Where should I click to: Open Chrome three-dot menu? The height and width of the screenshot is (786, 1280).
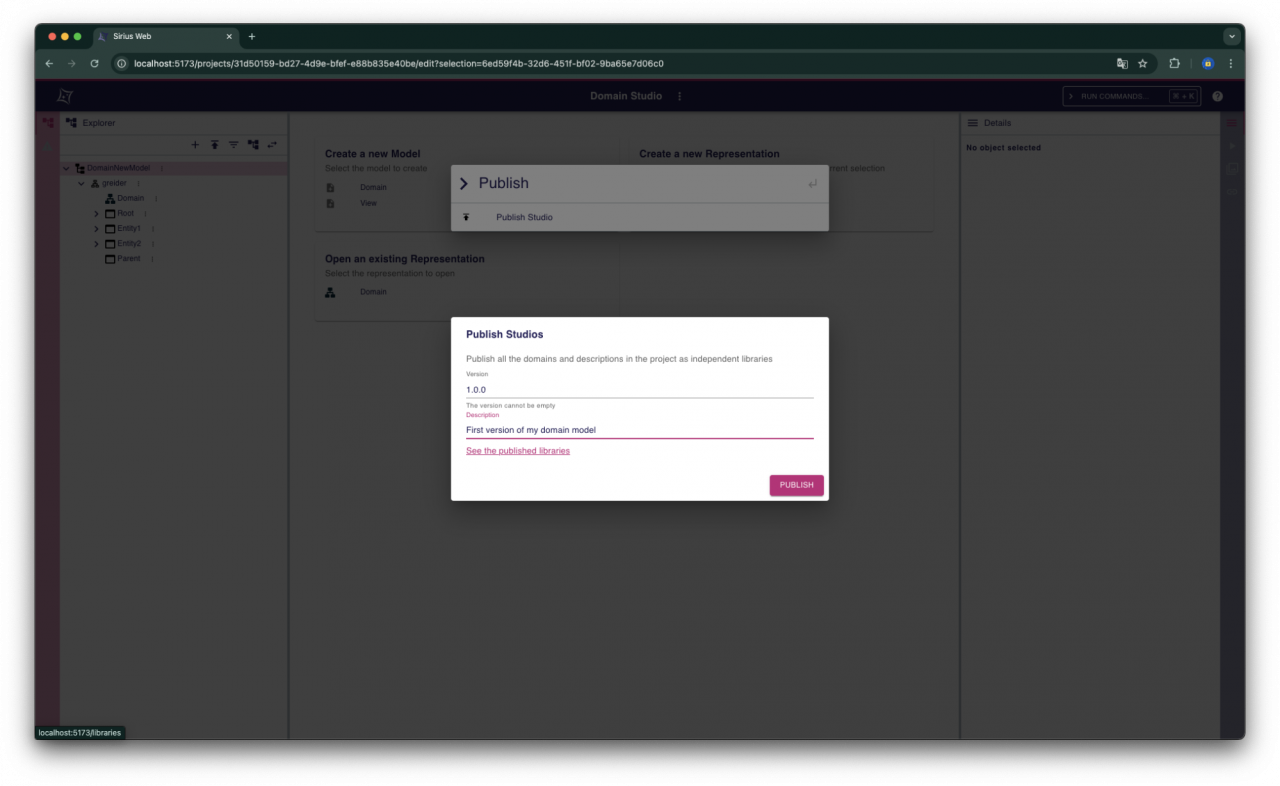coord(1231,63)
